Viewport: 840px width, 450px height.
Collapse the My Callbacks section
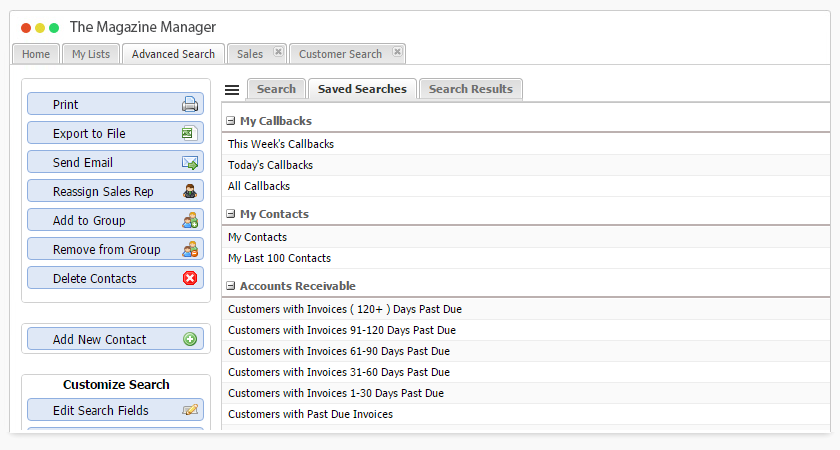point(231,121)
